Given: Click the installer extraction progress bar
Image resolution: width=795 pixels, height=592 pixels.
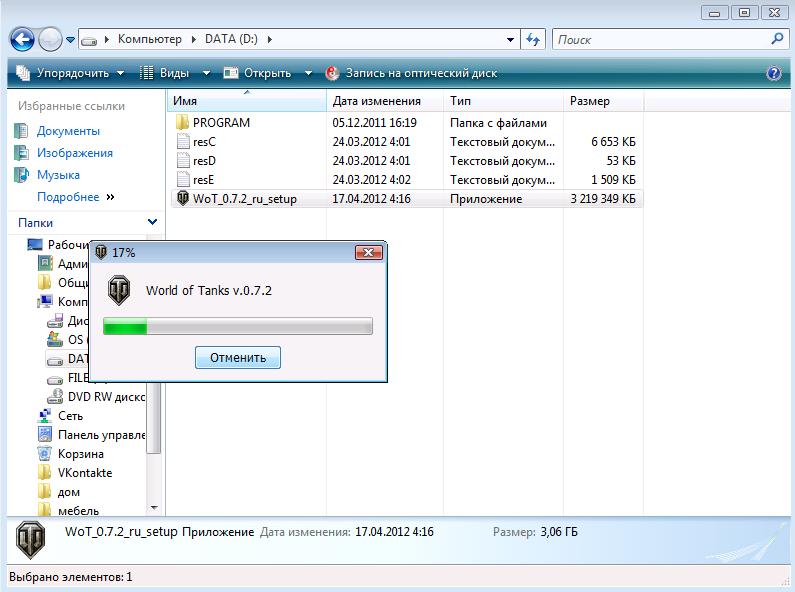Looking at the screenshot, I should click(238, 326).
